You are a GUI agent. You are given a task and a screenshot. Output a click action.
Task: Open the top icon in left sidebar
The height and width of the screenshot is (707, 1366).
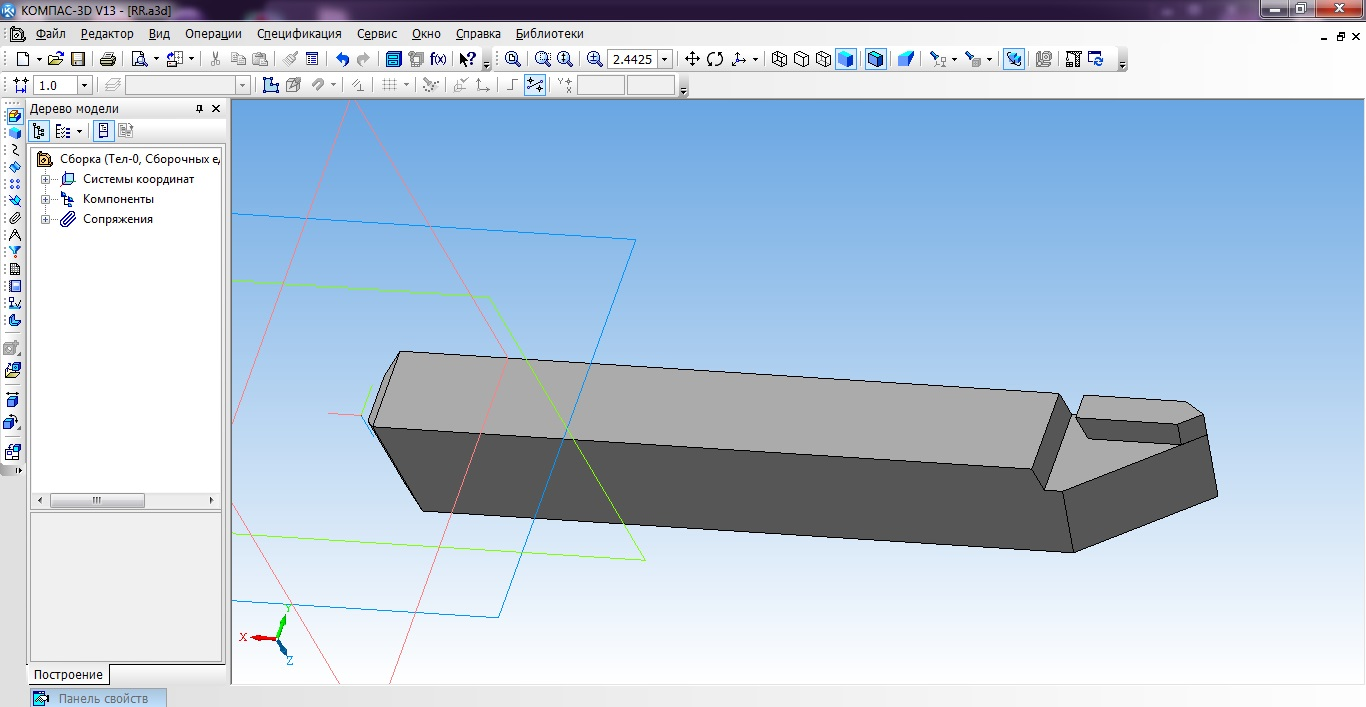click(x=14, y=116)
